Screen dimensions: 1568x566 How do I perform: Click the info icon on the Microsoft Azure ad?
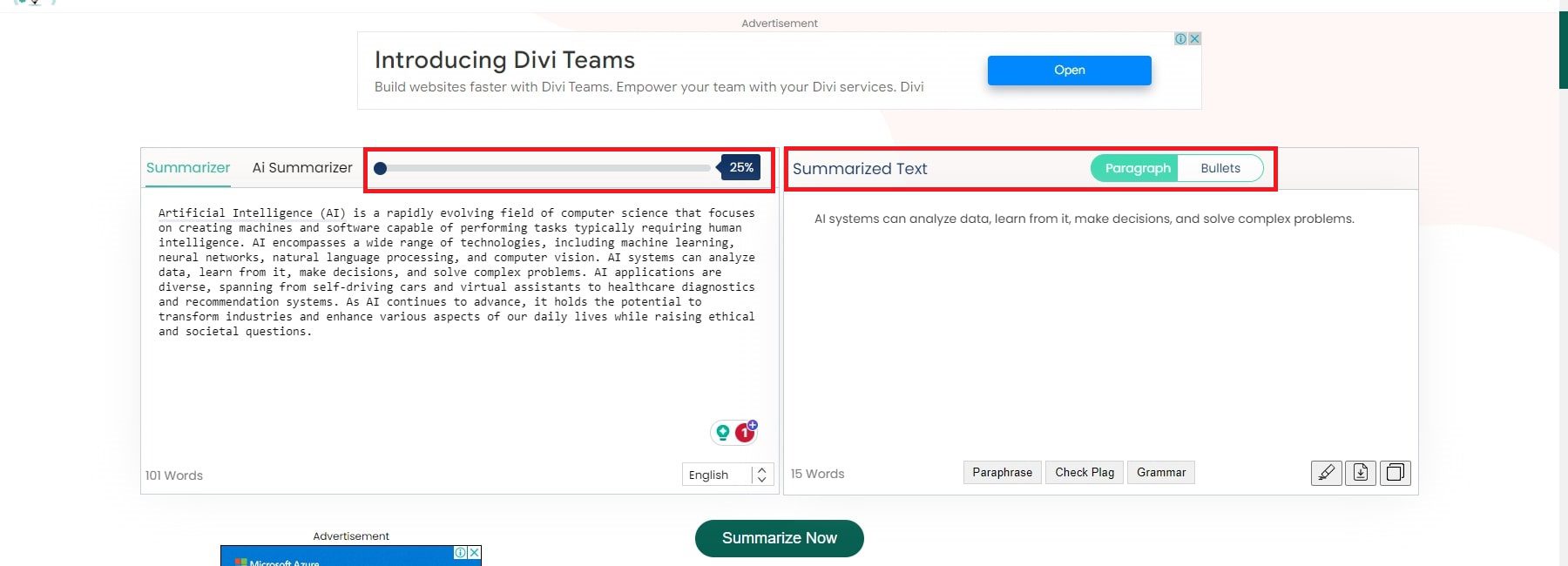pyautogui.click(x=460, y=552)
